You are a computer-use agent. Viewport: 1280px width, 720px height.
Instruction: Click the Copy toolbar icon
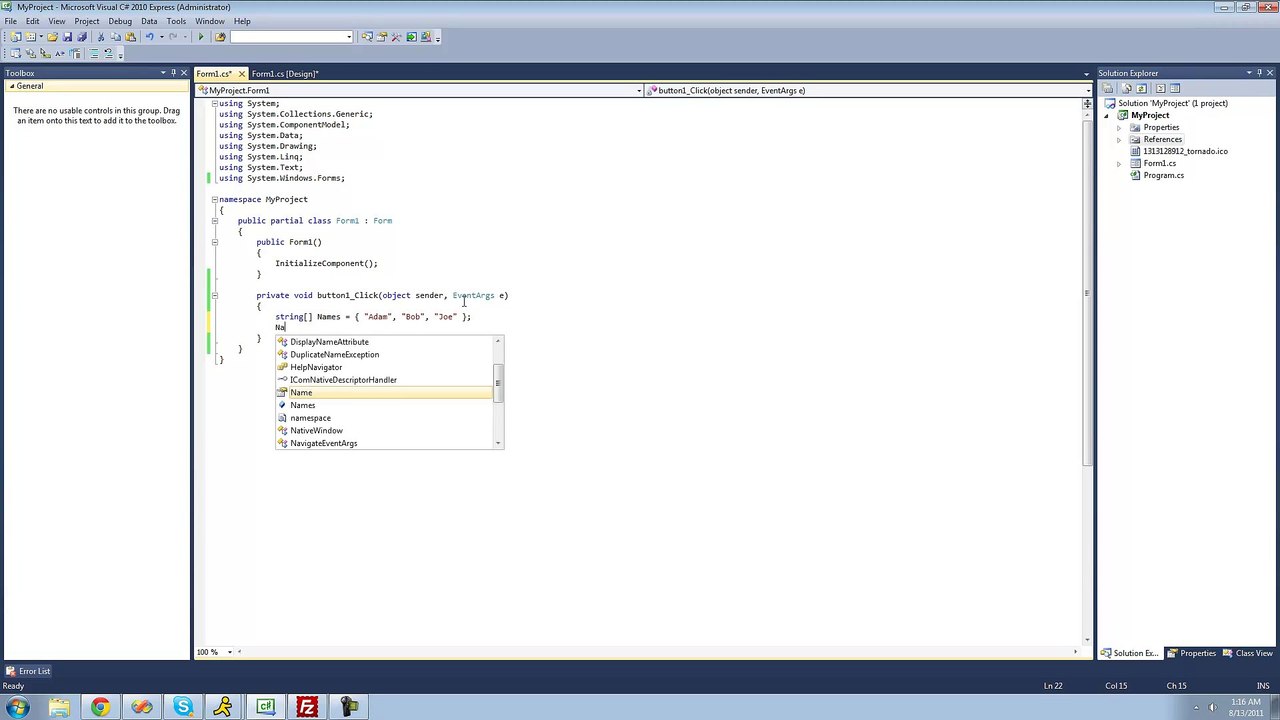click(116, 37)
